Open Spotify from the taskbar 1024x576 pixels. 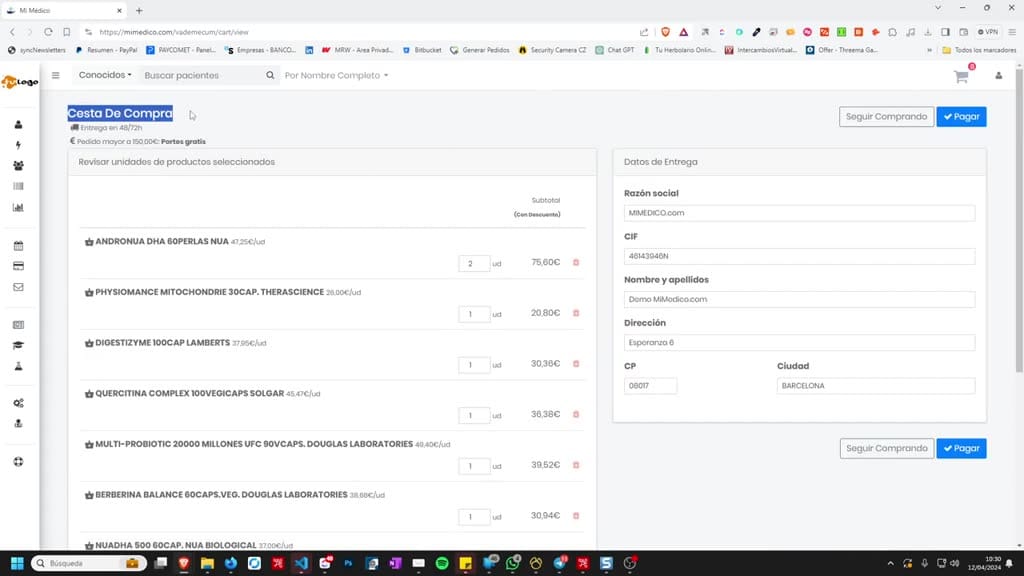[x=442, y=563]
